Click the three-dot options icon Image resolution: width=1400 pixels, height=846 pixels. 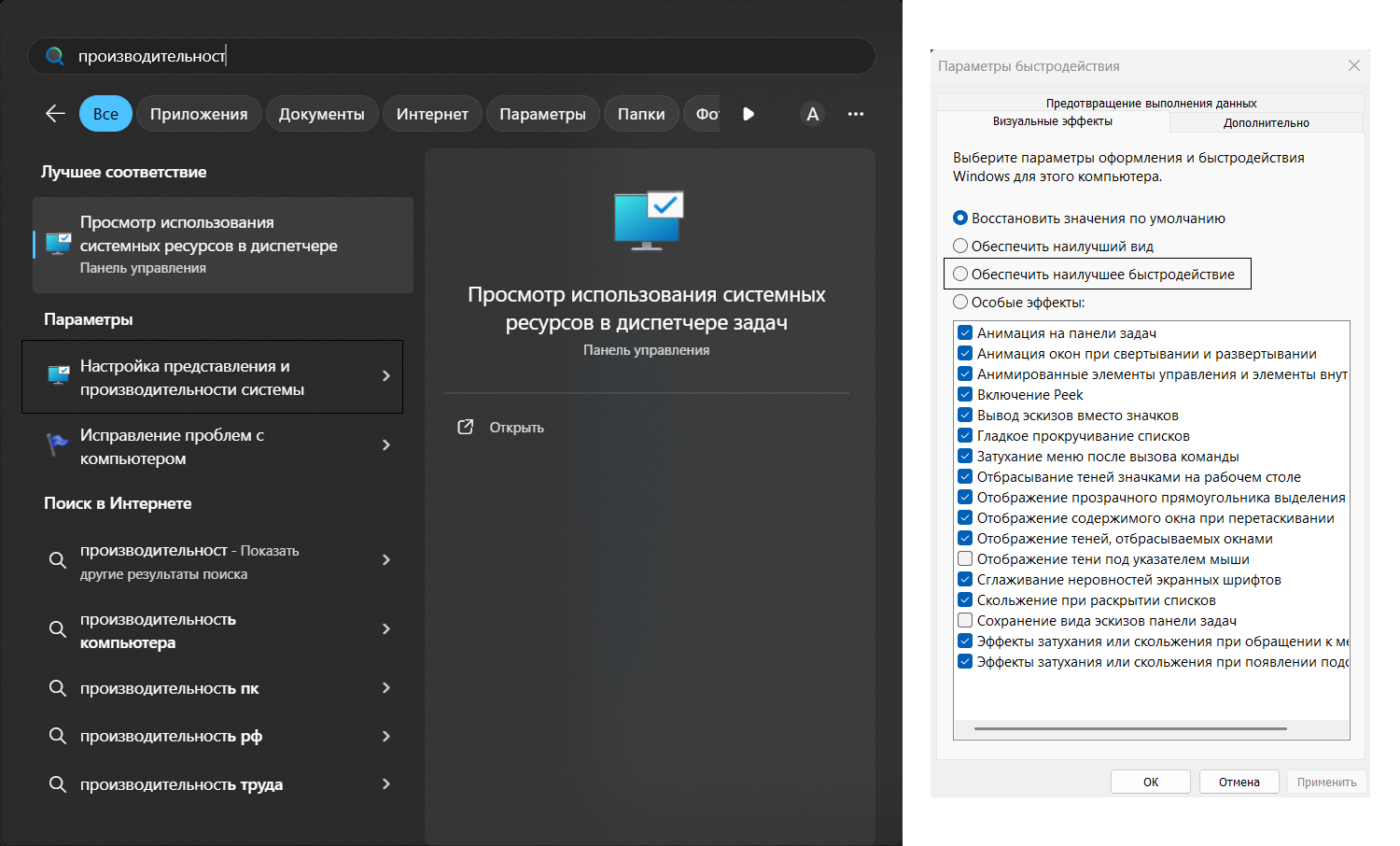point(855,113)
